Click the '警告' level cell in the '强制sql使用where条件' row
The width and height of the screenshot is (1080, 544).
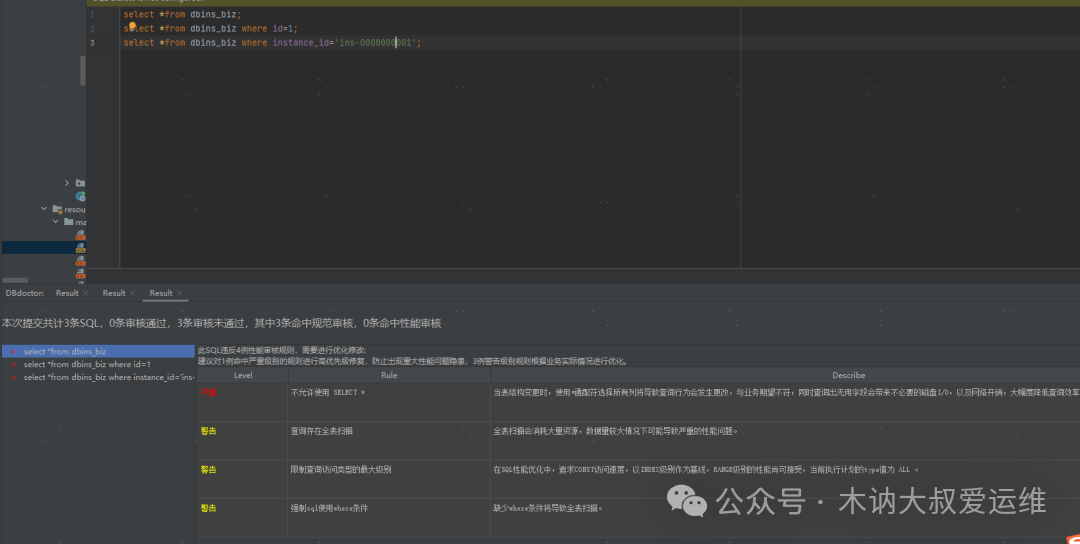[x=243, y=518]
